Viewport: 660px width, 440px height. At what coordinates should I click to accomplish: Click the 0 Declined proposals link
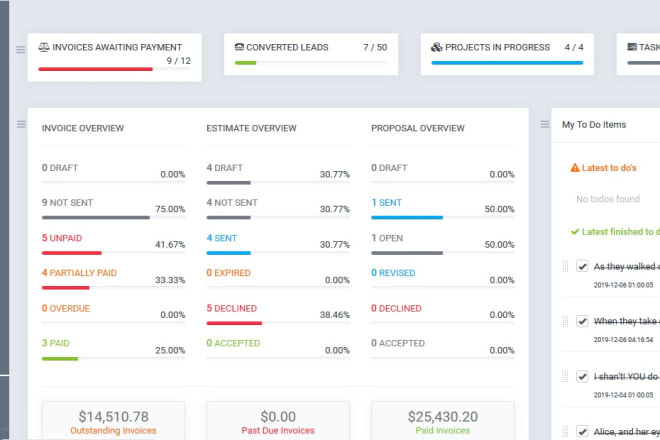[396, 308]
